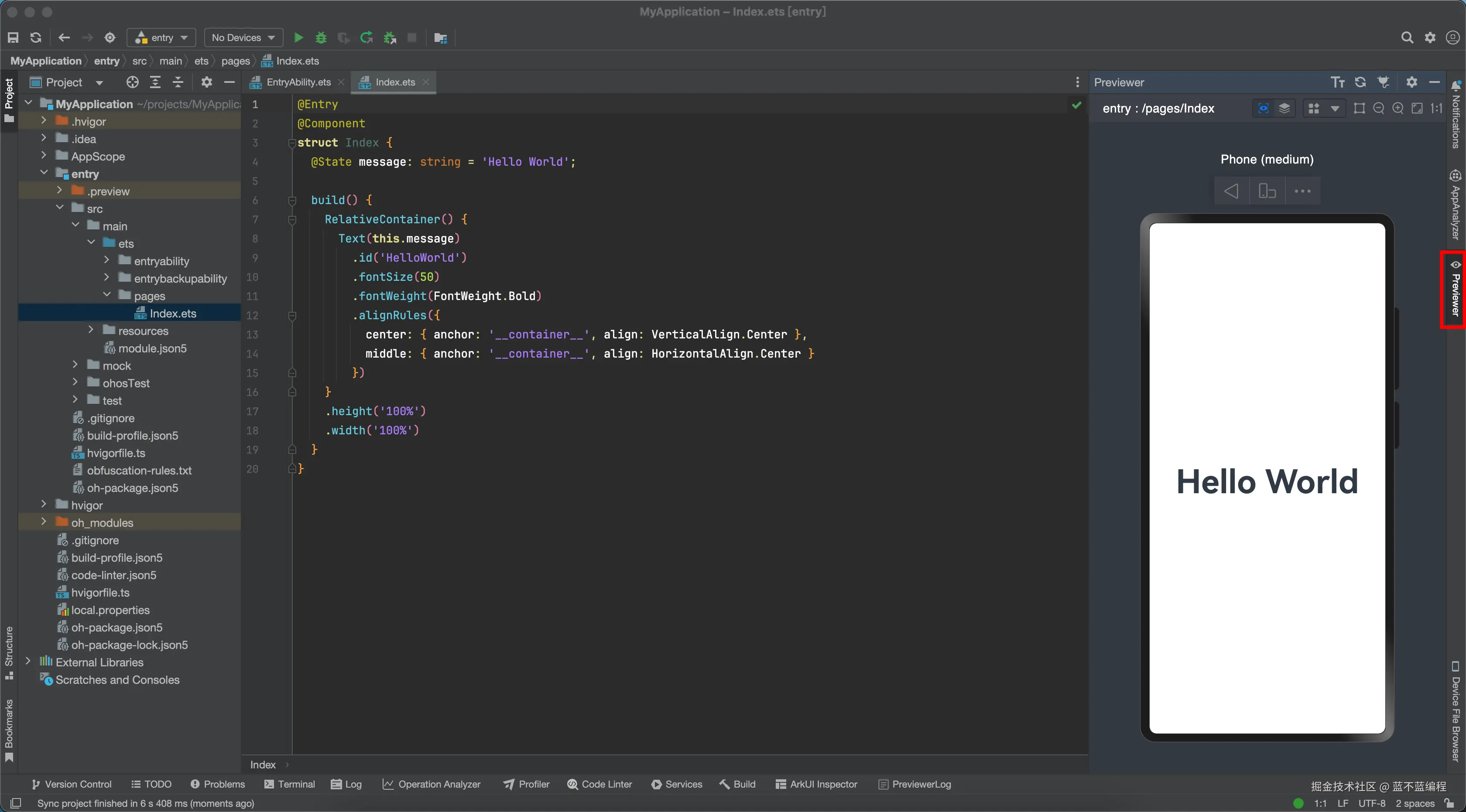Open the No Devices dropdown
This screenshot has width=1466, height=812.
point(243,38)
